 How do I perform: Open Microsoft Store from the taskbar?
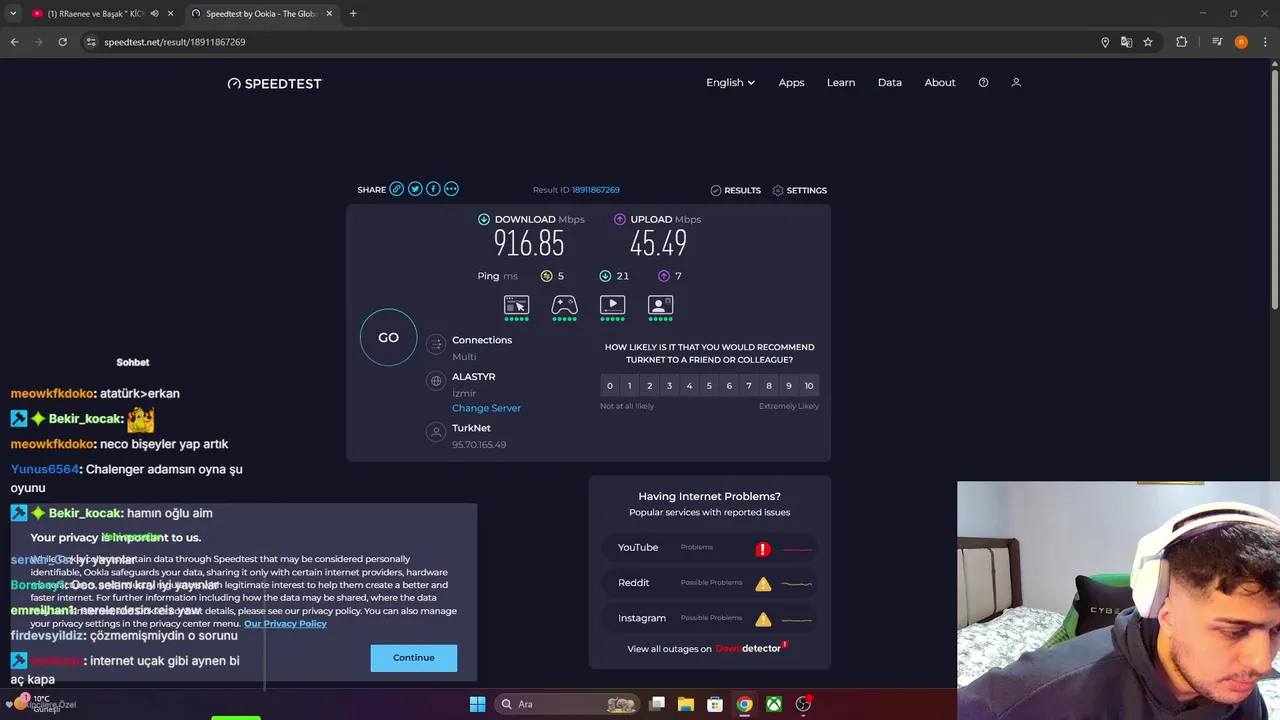(715, 704)
